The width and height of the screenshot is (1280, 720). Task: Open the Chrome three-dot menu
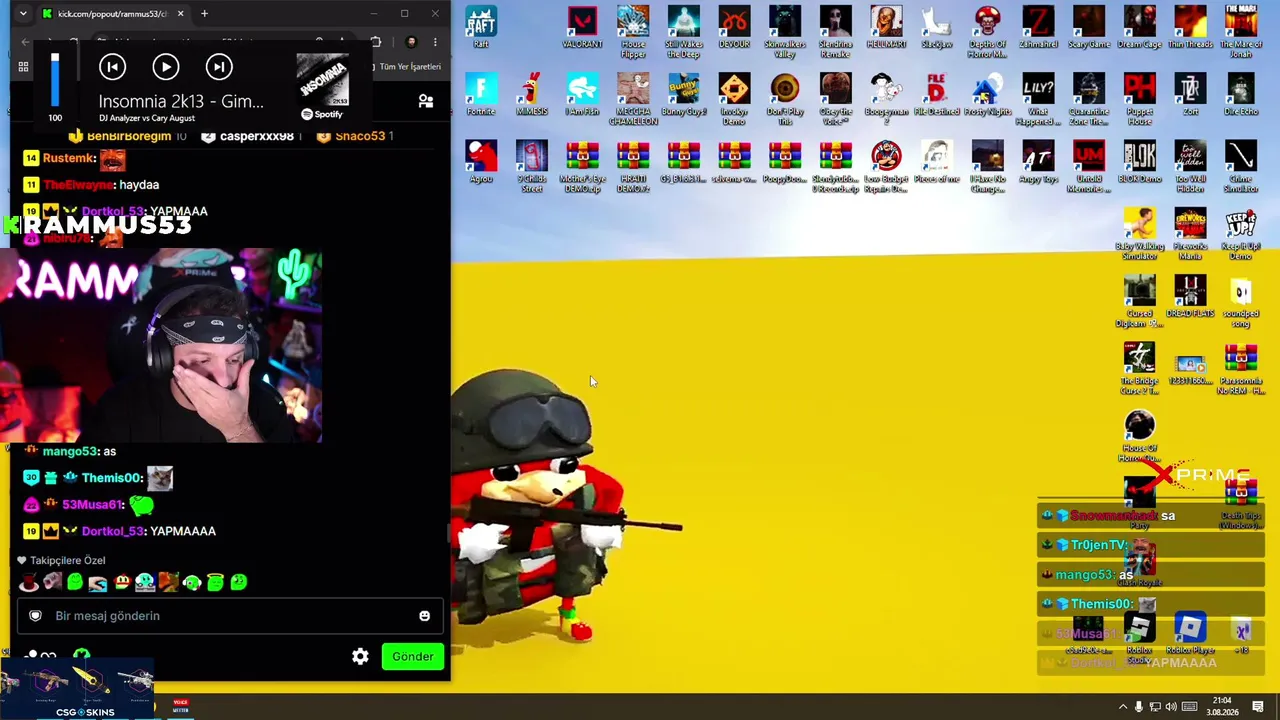(435, 42)
